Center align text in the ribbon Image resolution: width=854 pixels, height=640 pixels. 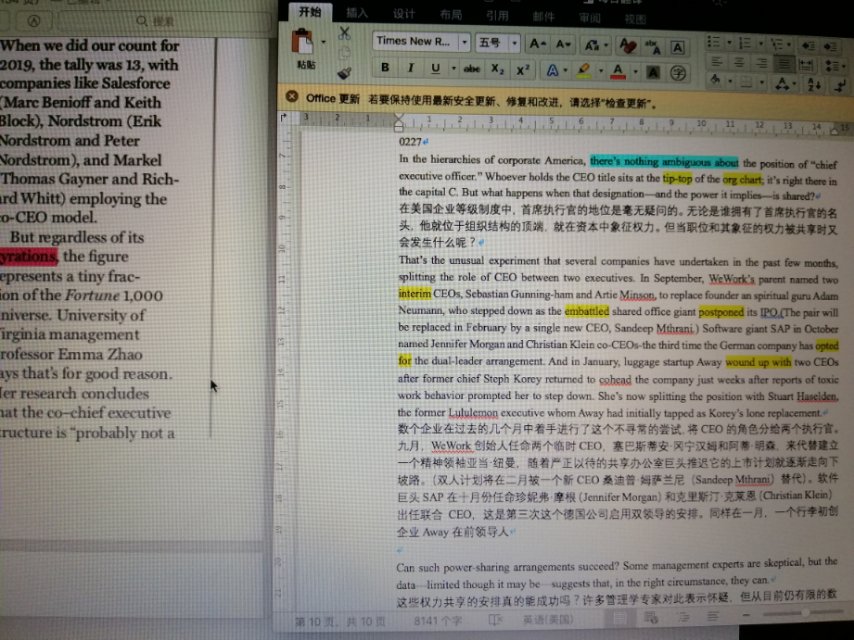[x=739, y=63]
